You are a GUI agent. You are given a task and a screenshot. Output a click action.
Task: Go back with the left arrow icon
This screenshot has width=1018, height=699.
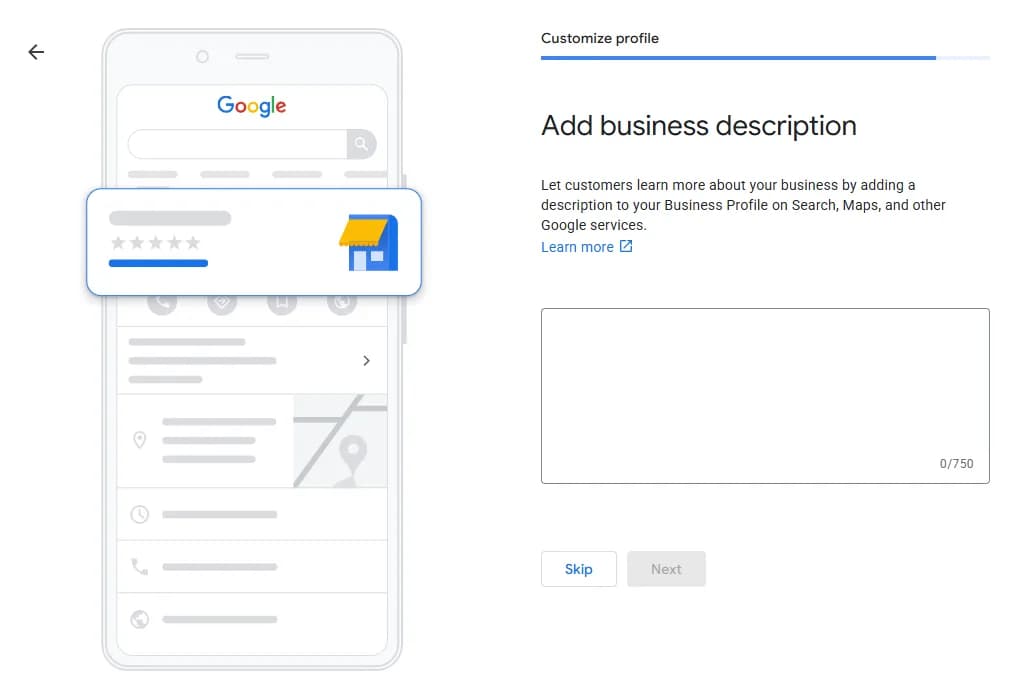(x=36, y=52)
